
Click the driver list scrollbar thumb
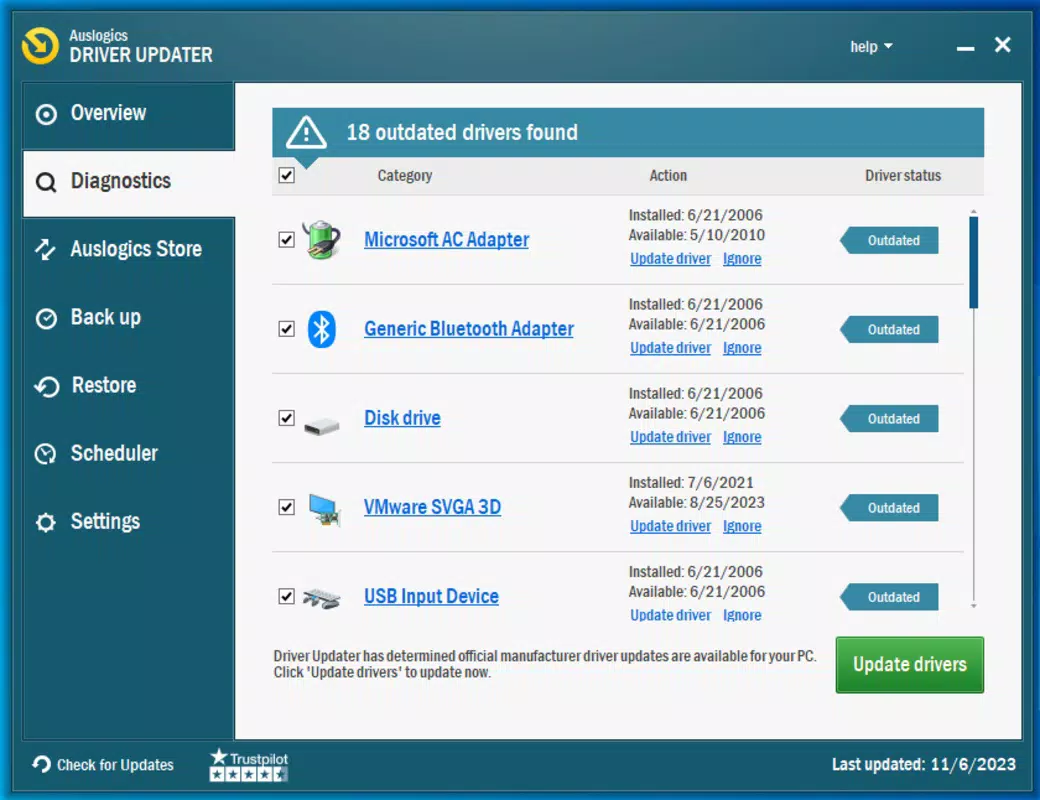[973, 263]
